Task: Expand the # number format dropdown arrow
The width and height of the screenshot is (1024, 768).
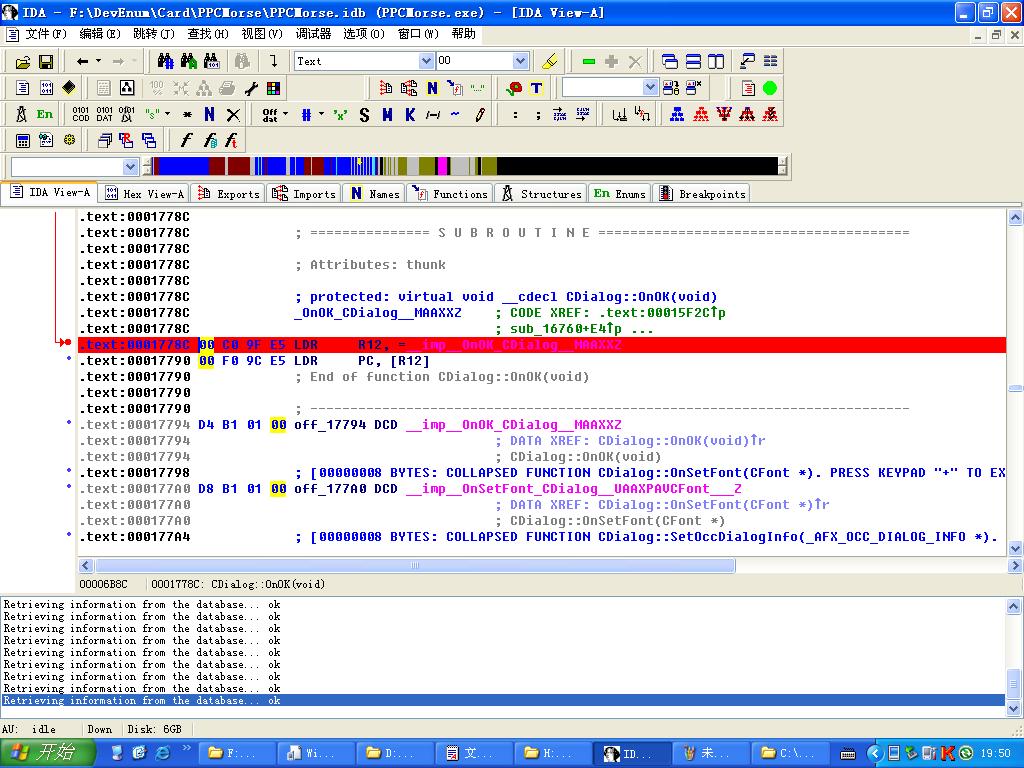Action: (321, 114)
